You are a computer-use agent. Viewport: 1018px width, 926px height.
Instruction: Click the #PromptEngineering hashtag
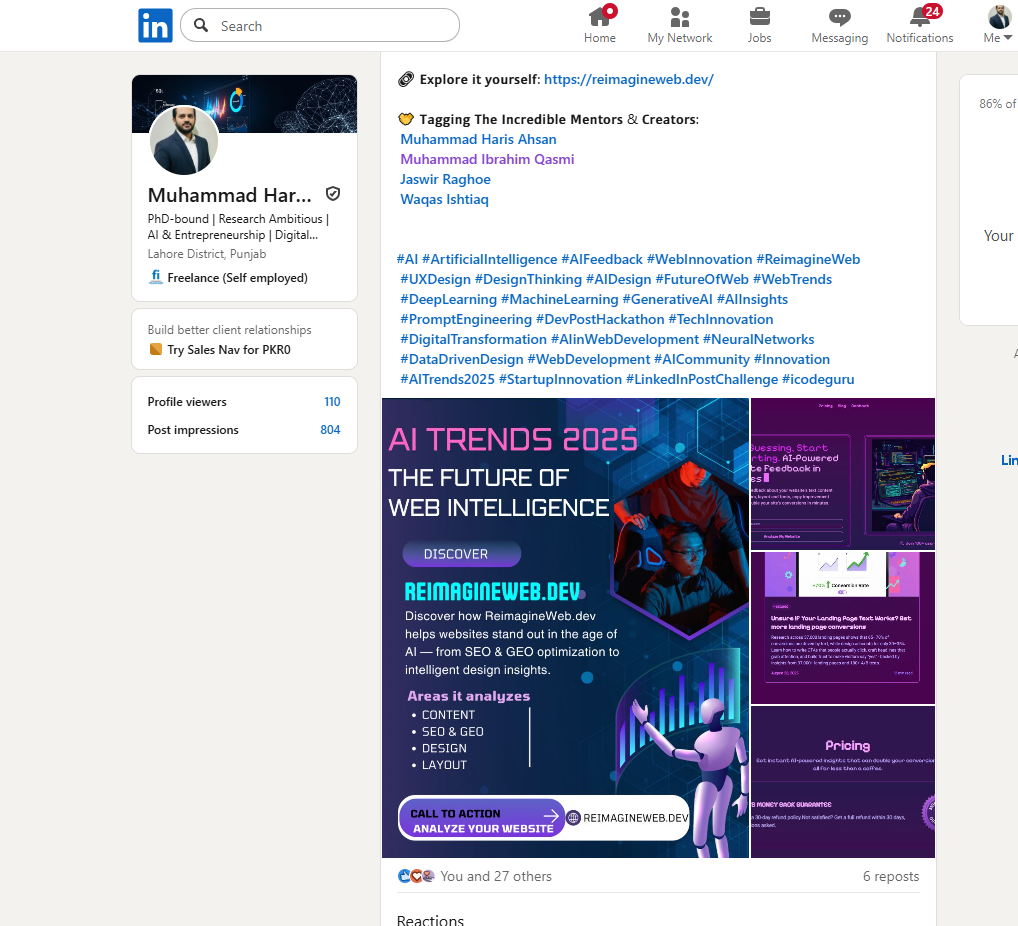466,319
